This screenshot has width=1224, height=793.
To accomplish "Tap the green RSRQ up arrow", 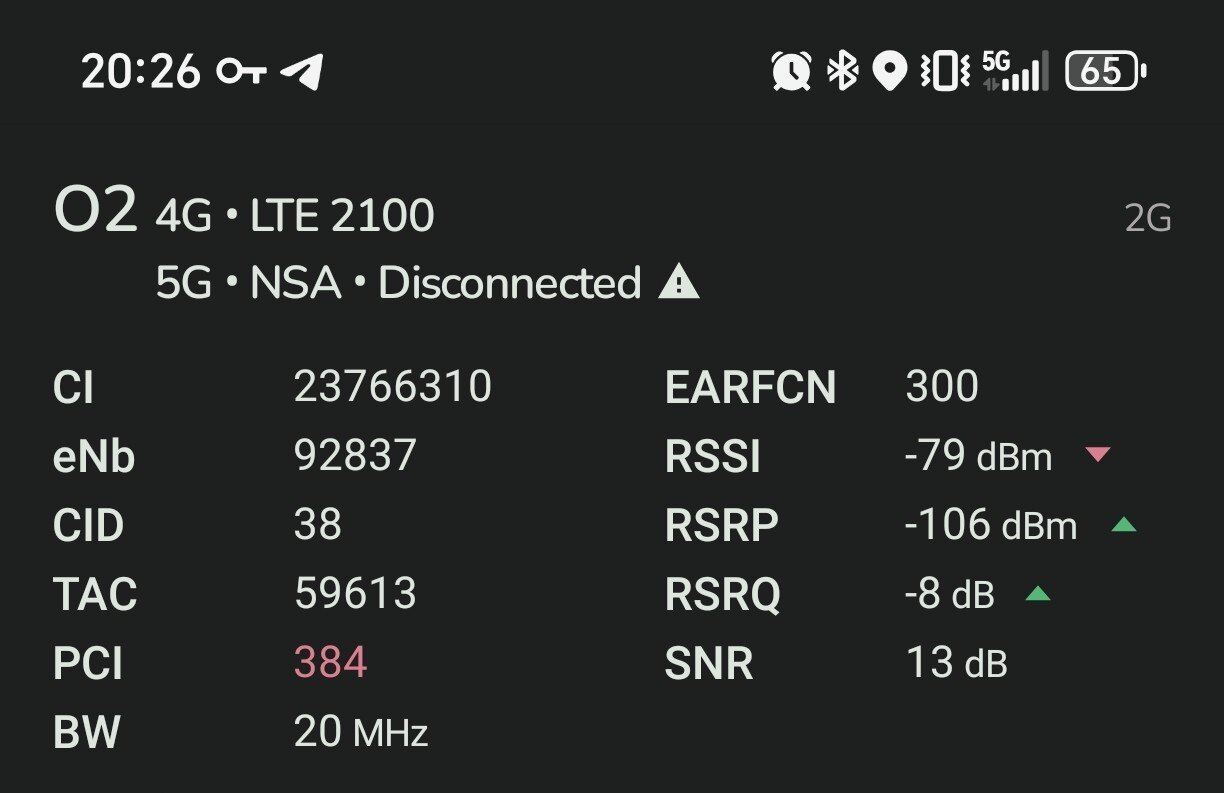I will pyautogui.click(x=1038, y=594).
